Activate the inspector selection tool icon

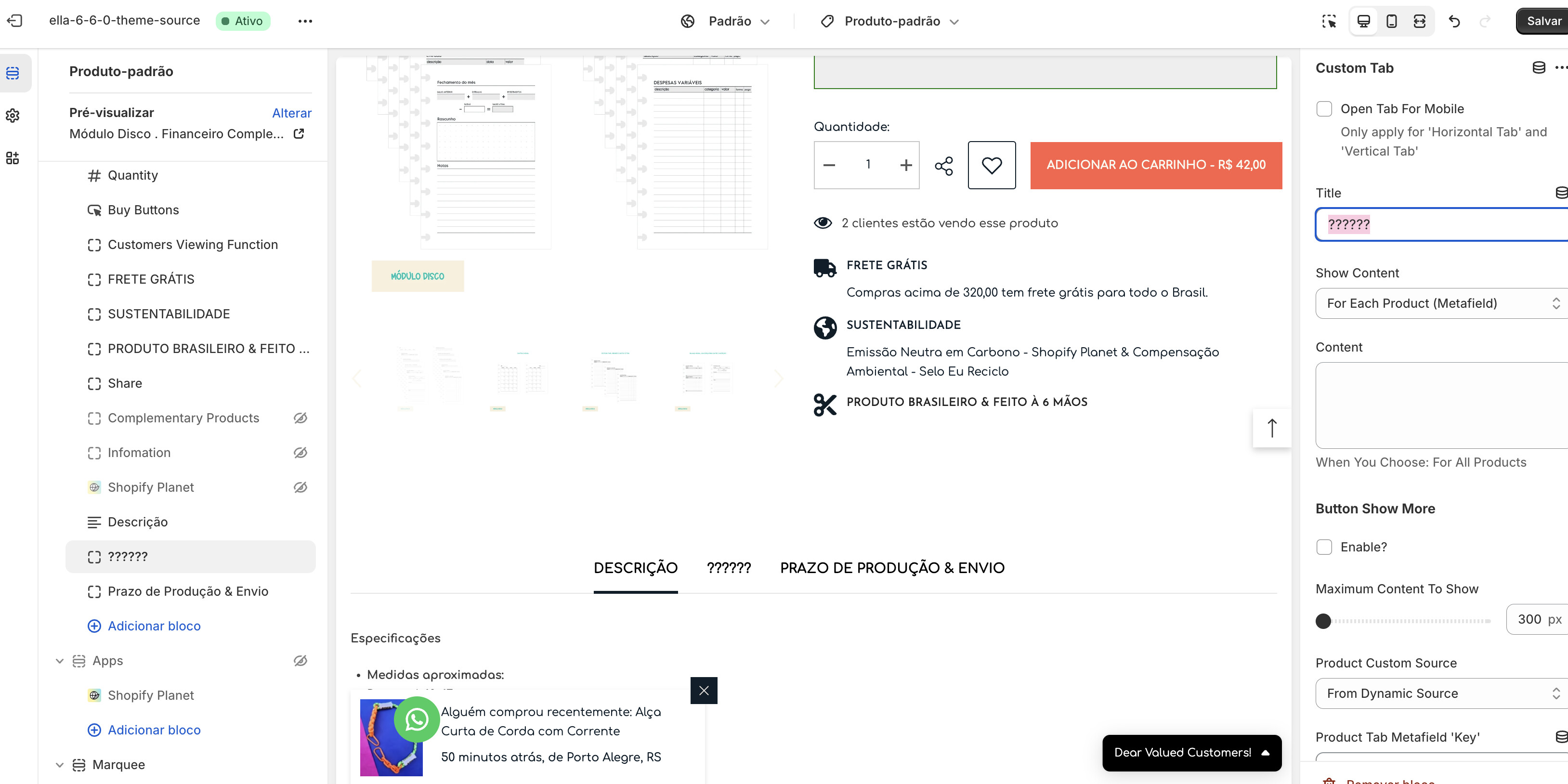[x=1329, y=21]
